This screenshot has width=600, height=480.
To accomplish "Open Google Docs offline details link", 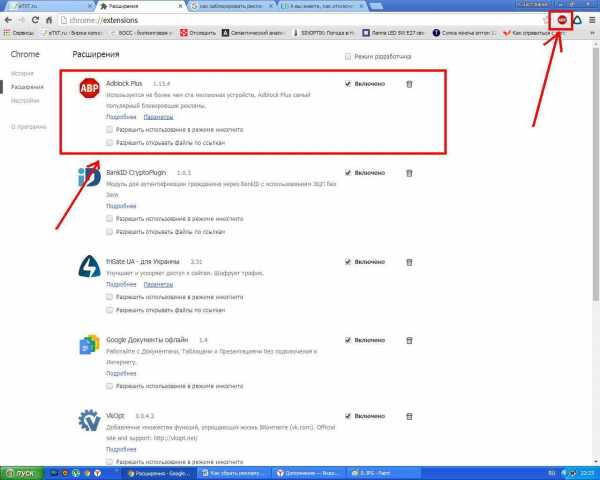I will (x=121, y=373).
